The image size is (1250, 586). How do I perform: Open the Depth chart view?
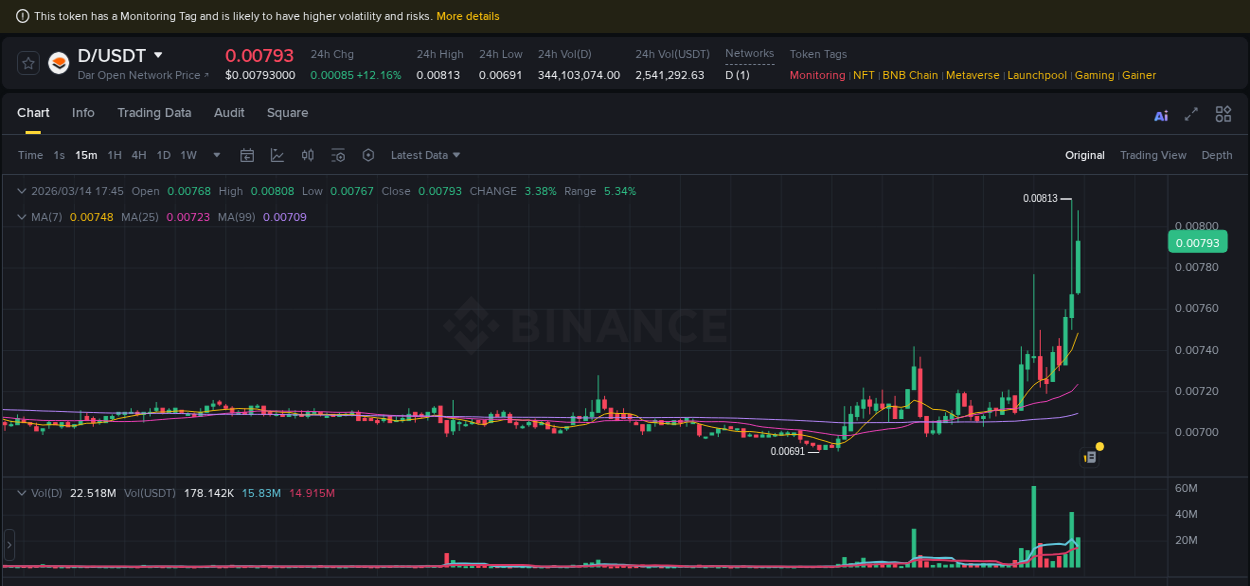(1217, 155)
